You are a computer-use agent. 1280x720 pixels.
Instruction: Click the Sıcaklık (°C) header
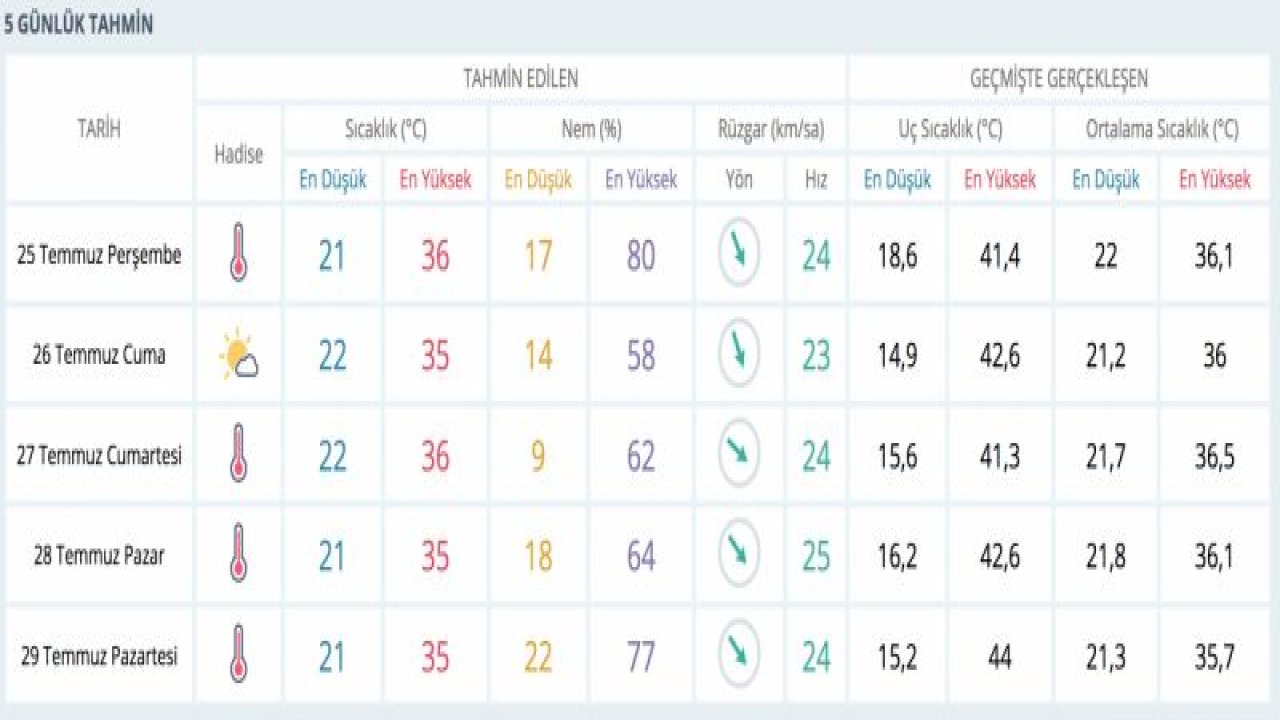[386, 129]
